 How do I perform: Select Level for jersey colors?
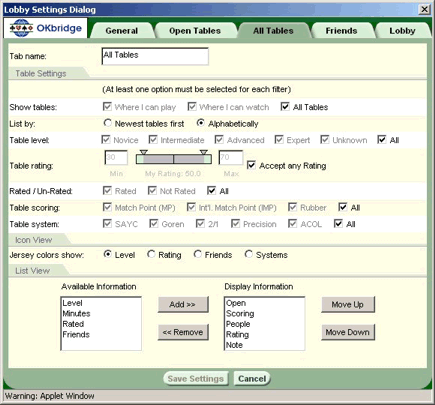coord(107,254)
